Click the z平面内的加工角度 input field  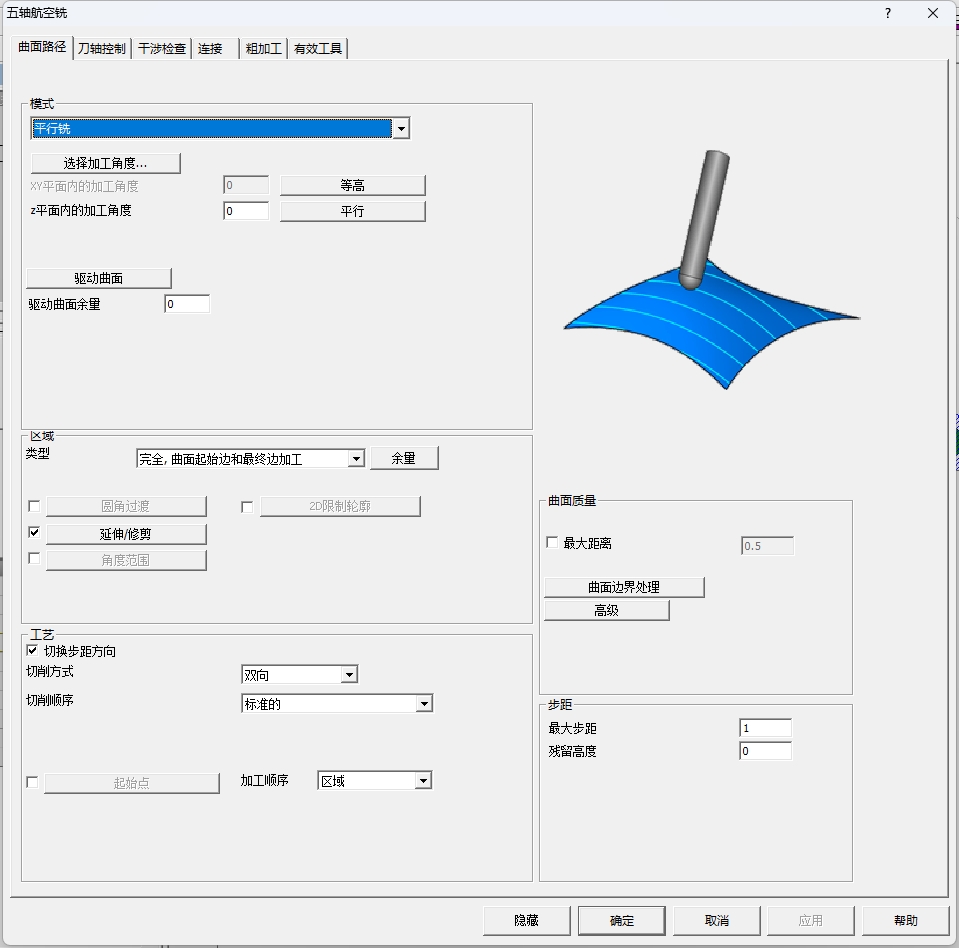[x=246, y=211]
